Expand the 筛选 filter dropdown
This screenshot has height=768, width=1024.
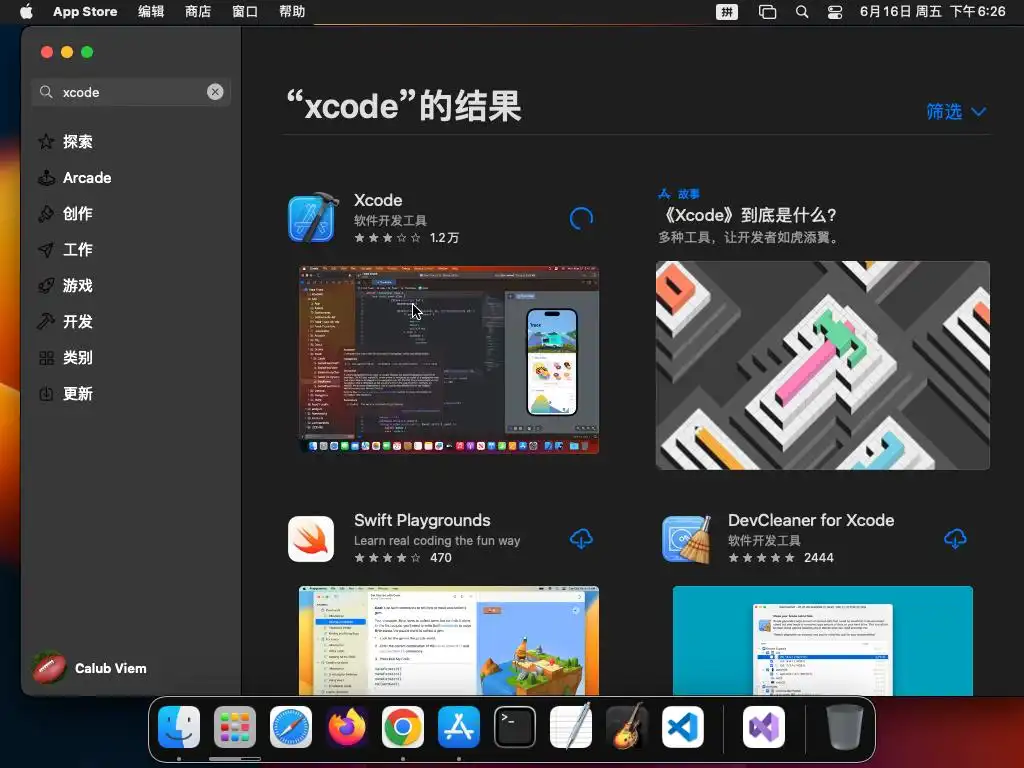(x=956, y=112)
